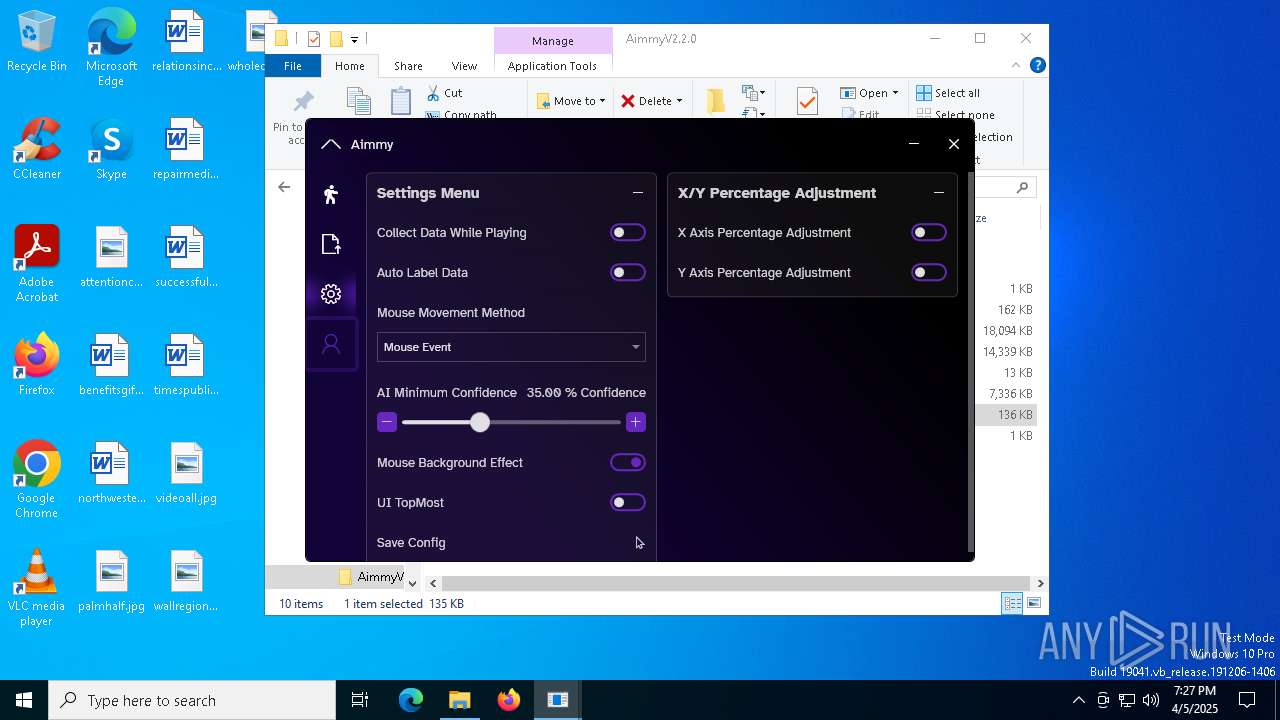The image size is (1280, 720).
Task: Open the Delete dropdown arrow in Explorer
Action: point(679,101)
